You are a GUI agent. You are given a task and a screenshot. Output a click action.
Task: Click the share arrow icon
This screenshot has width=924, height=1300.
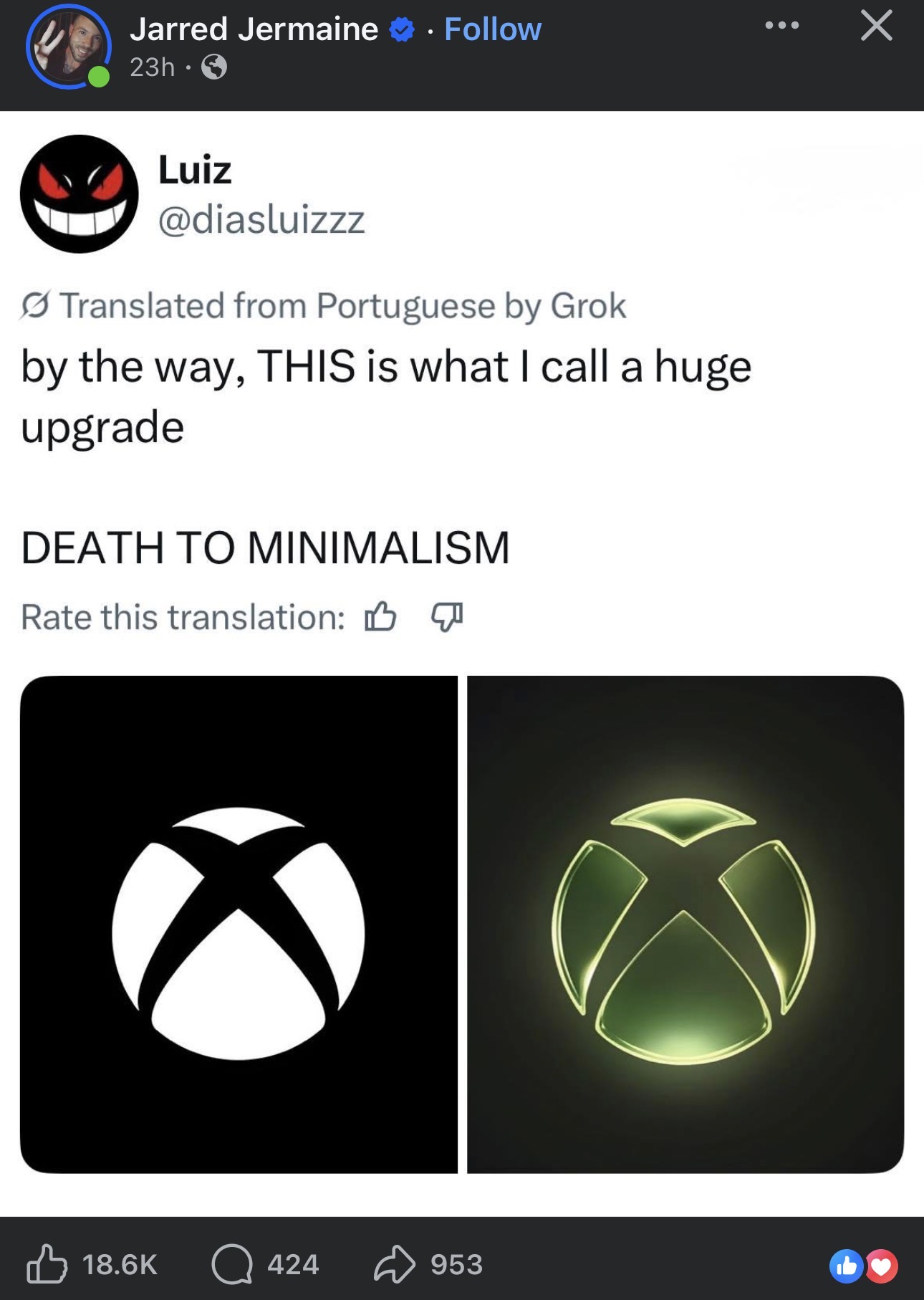point(394,1264)
